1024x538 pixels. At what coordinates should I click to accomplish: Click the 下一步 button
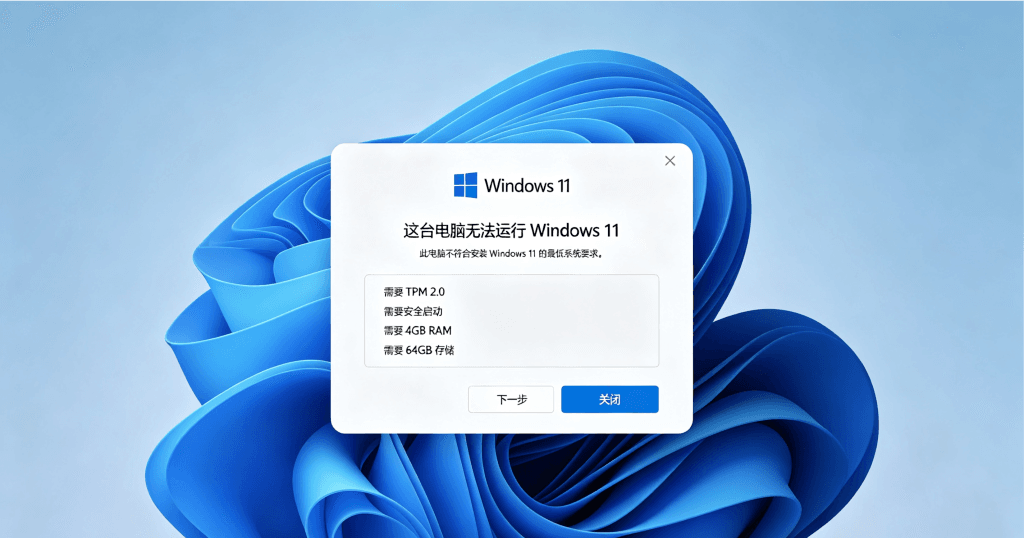(511, 399)
